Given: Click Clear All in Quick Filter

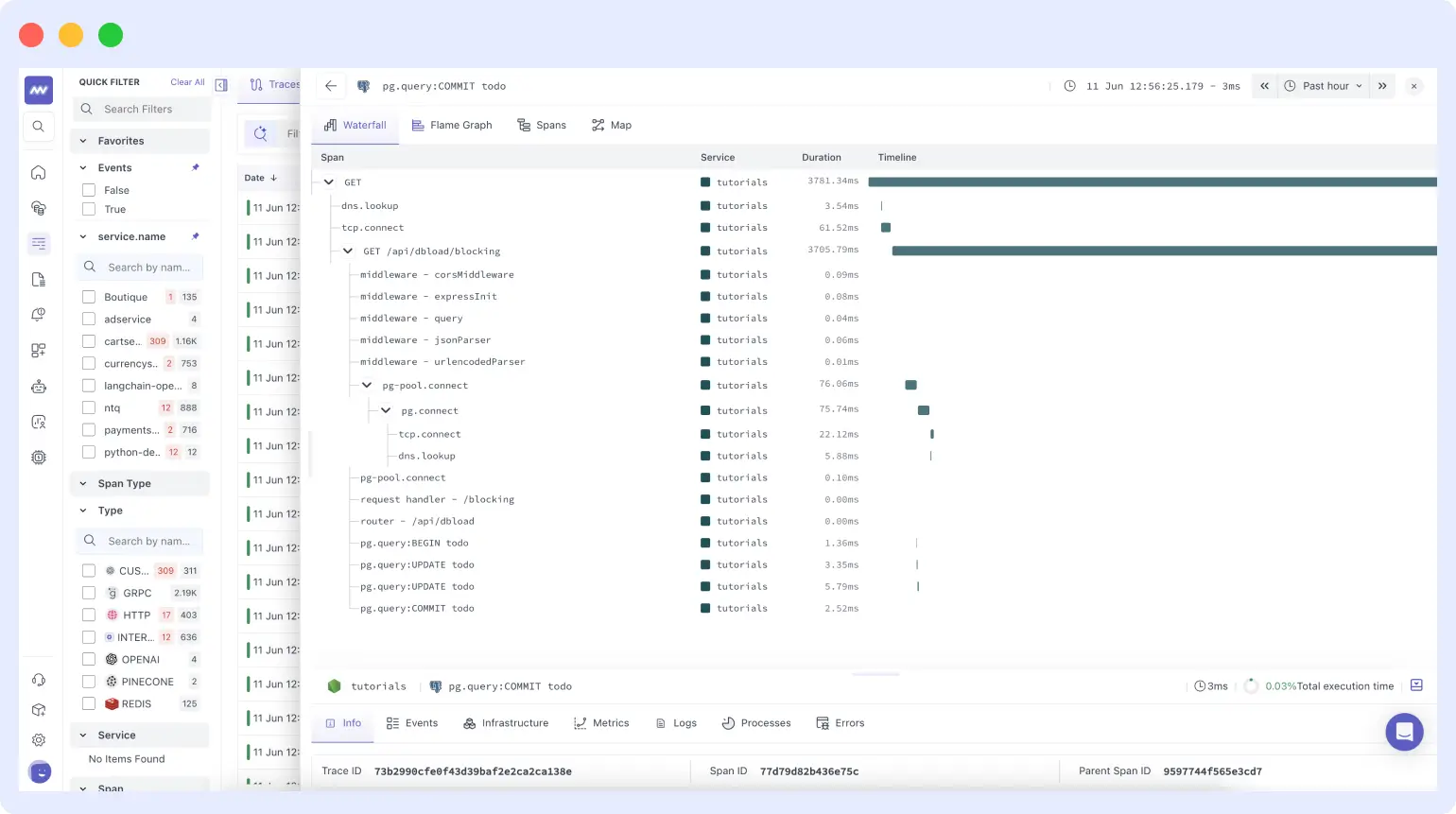Looking at the screenshot, I should 187,82.
